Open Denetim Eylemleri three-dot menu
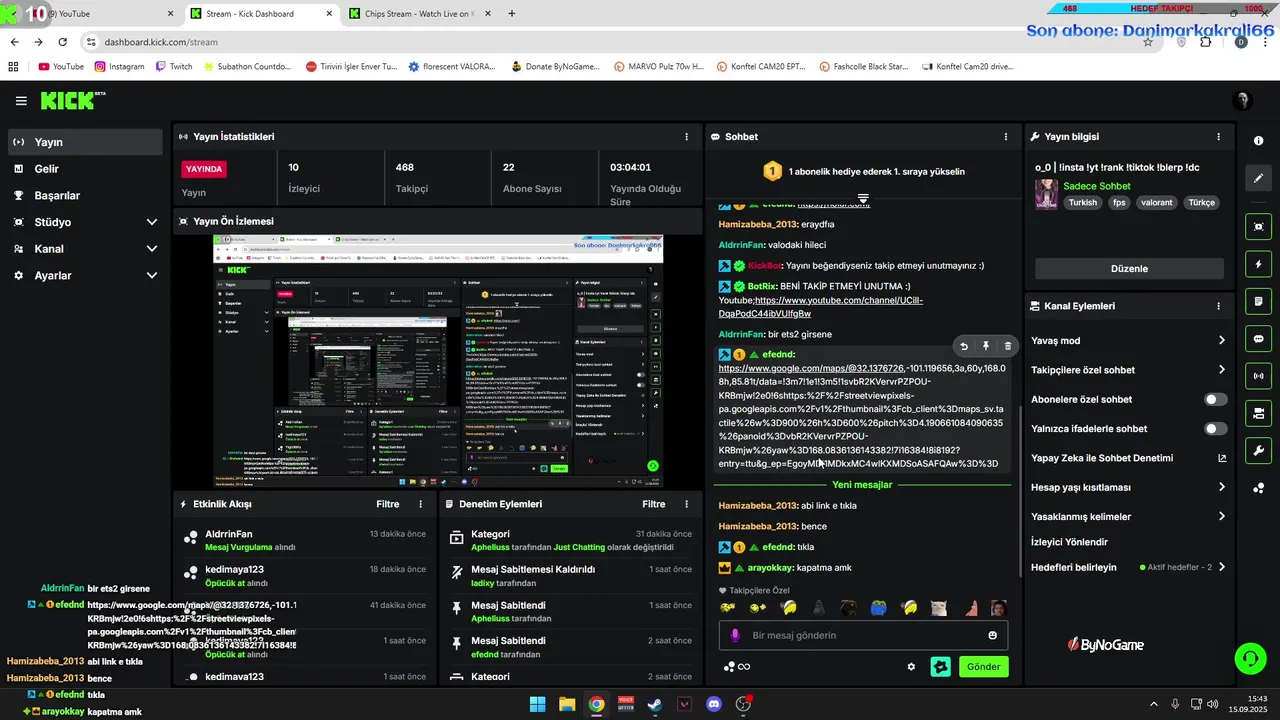 click(x=686, y=504)
